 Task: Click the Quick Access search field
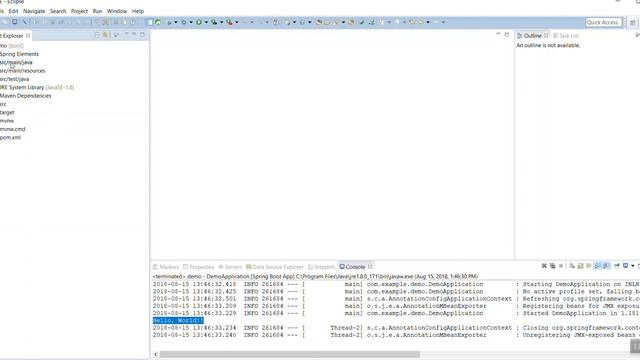tap(603, 22)
